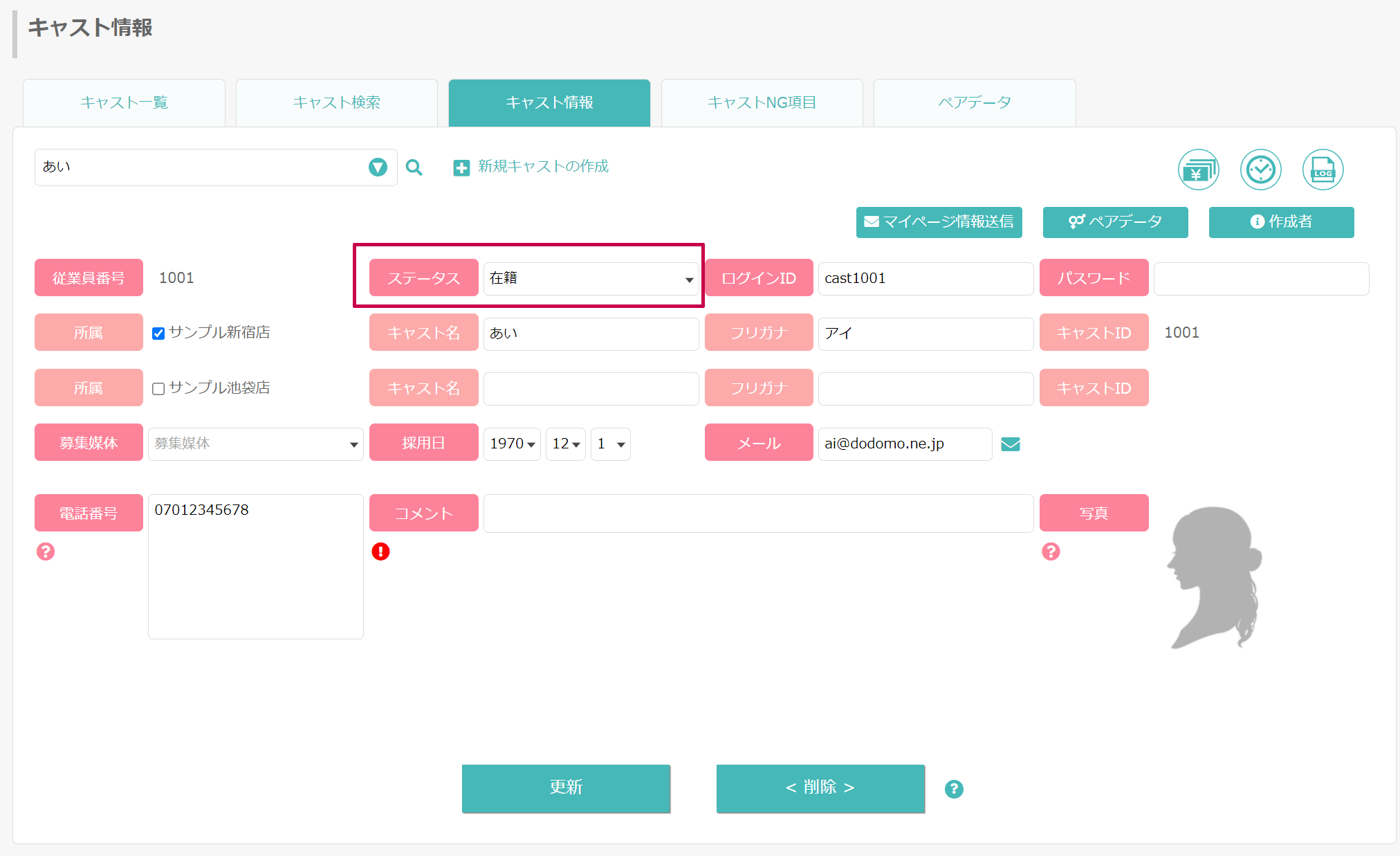Click help icon next to 削除 button

pyautogui.click(x=954, y=789)
